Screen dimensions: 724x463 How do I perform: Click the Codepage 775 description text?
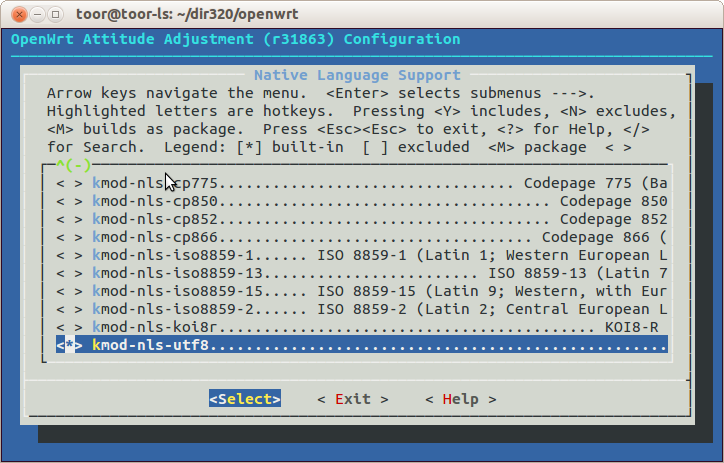(x=596, y=183)
